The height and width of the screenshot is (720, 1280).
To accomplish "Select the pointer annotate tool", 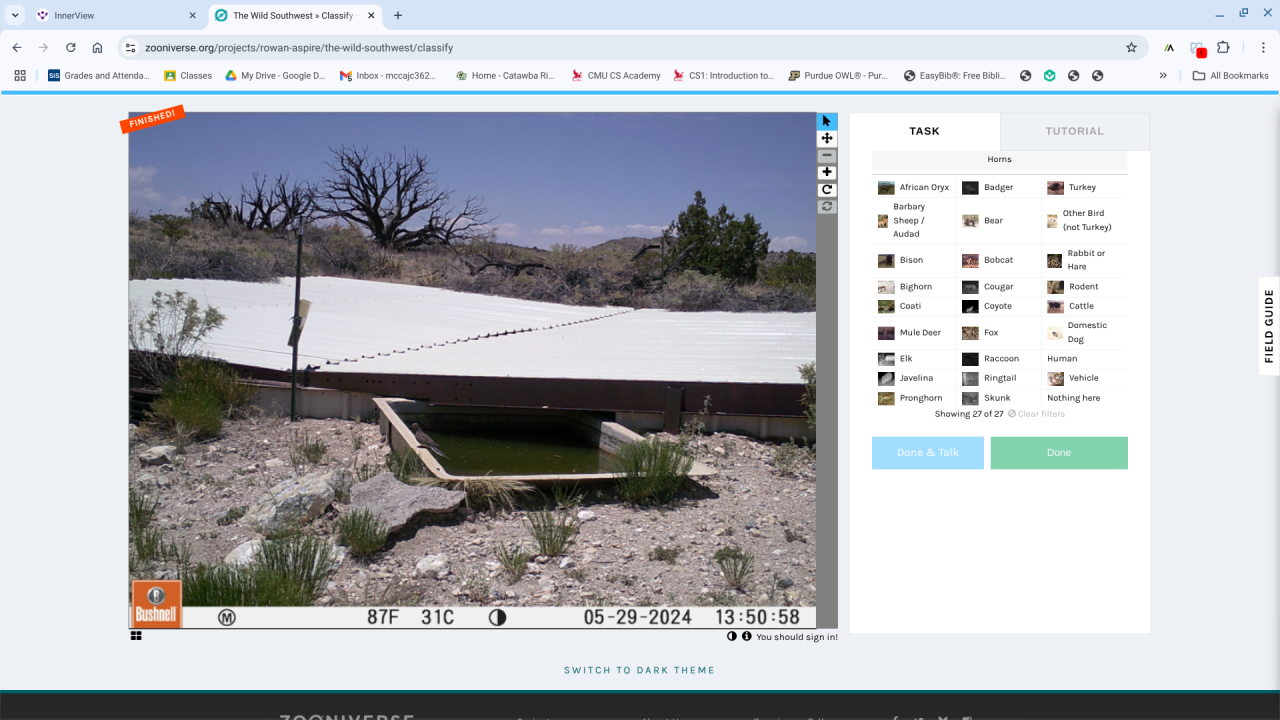I will click(x=827, y=121).
